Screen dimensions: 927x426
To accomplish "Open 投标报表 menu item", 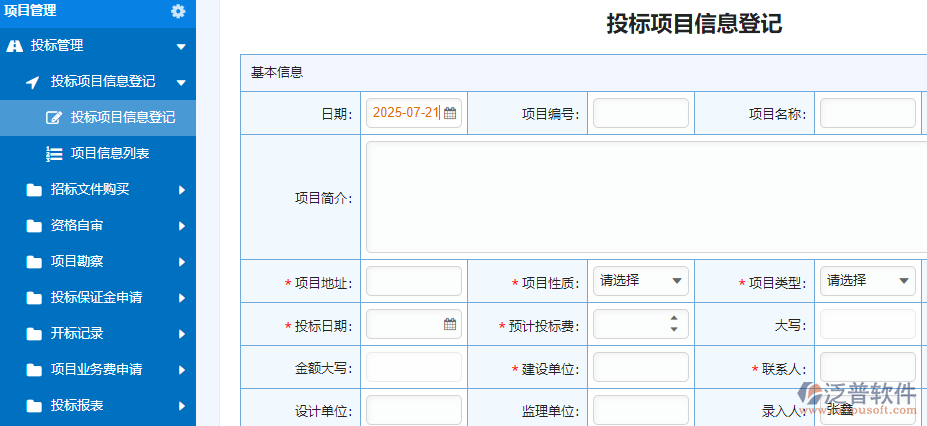I will tap(77, 406).
